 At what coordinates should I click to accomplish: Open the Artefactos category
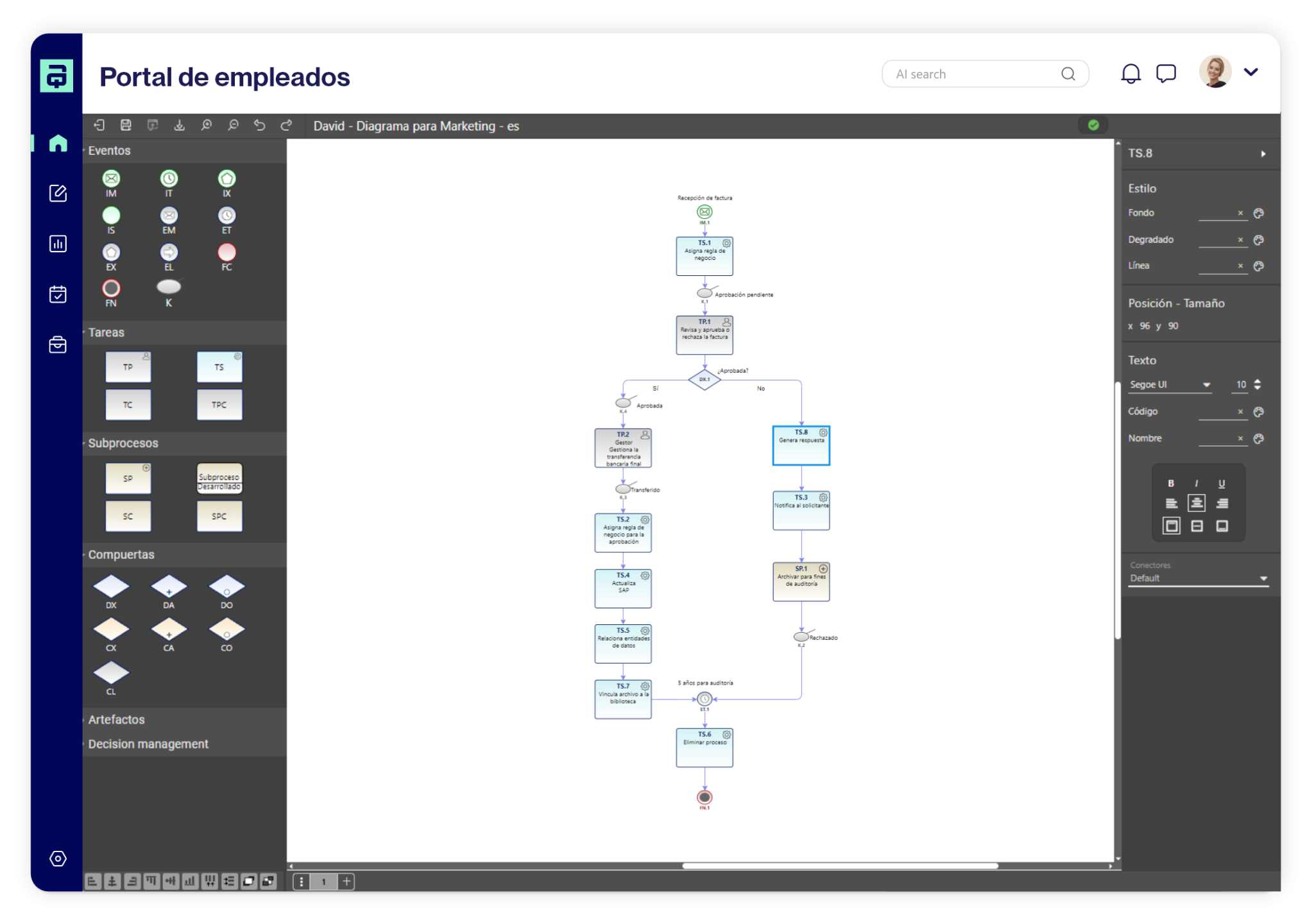(x=117, y=719)
